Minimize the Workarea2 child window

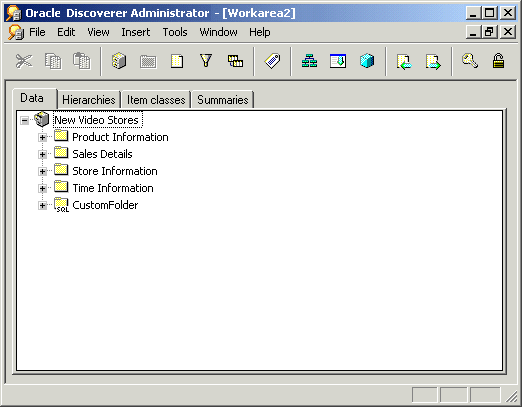473,32
